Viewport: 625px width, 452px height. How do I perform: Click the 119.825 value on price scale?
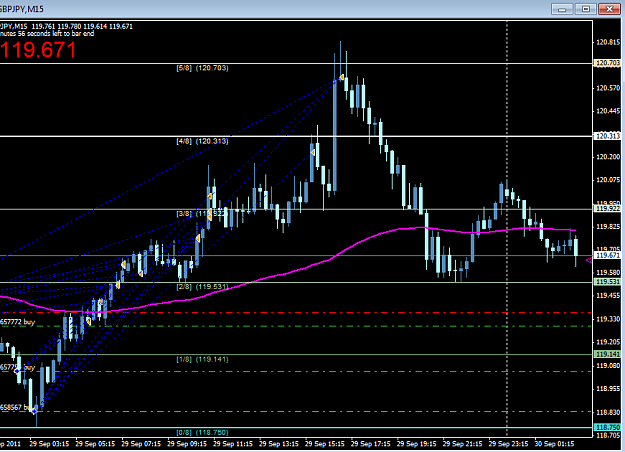(x=608, y=227)
